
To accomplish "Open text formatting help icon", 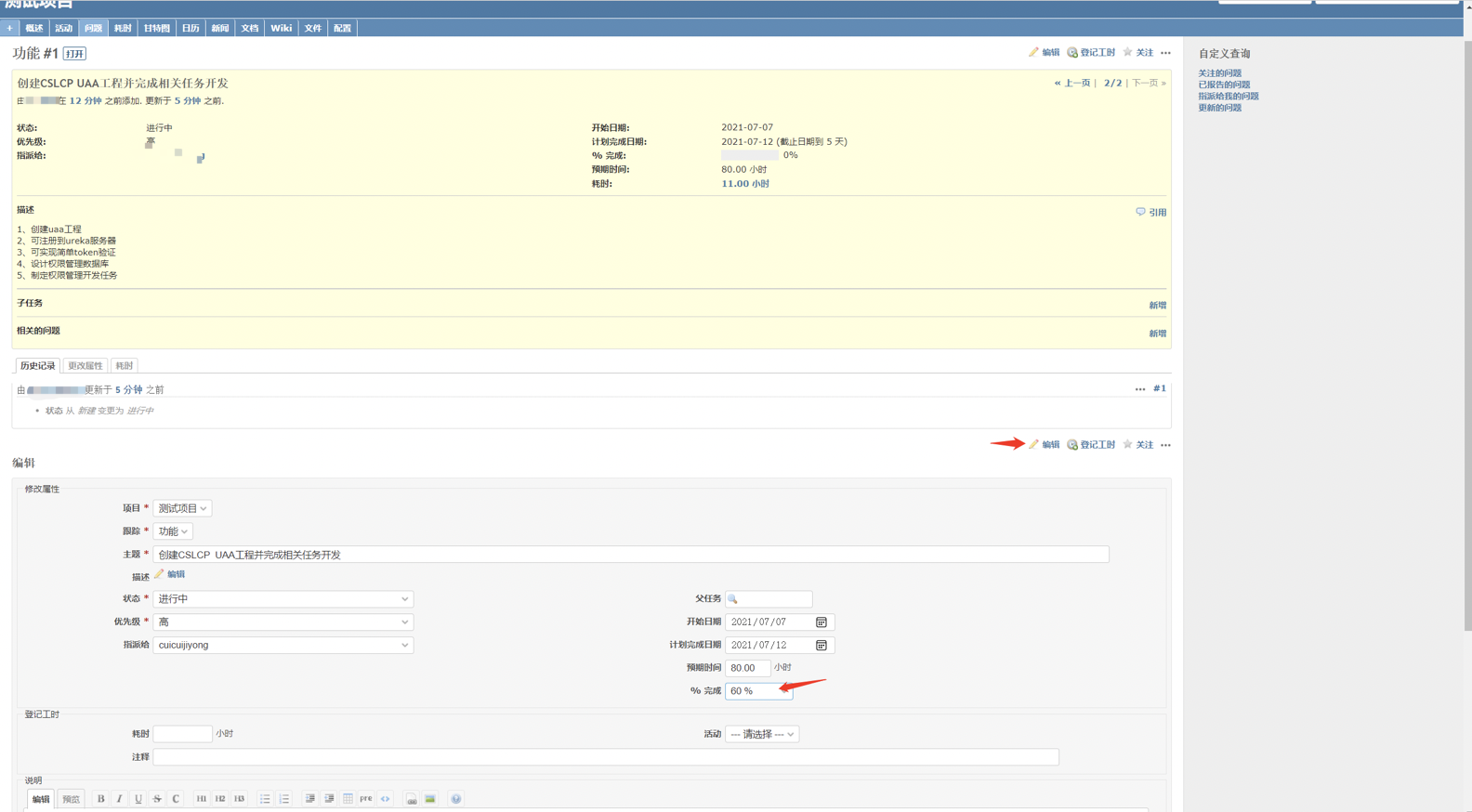I will tap(455, 799).
